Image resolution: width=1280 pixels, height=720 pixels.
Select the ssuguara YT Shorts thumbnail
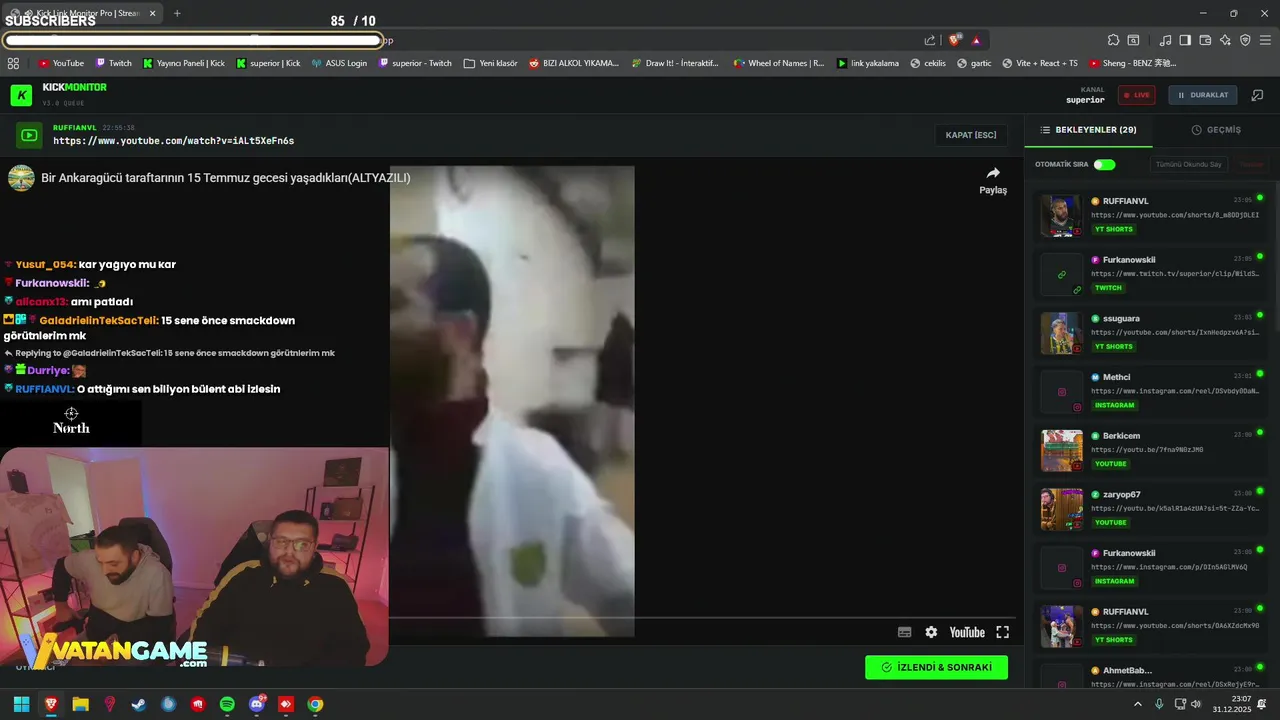coord(1061,333)
